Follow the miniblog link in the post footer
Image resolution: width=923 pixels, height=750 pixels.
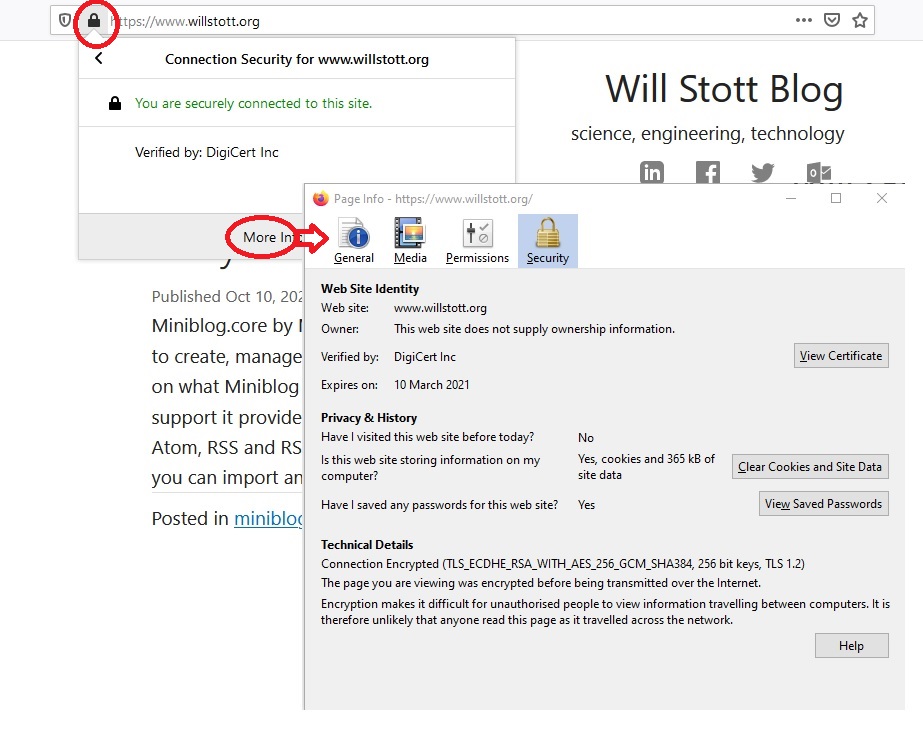pos(268,518)
